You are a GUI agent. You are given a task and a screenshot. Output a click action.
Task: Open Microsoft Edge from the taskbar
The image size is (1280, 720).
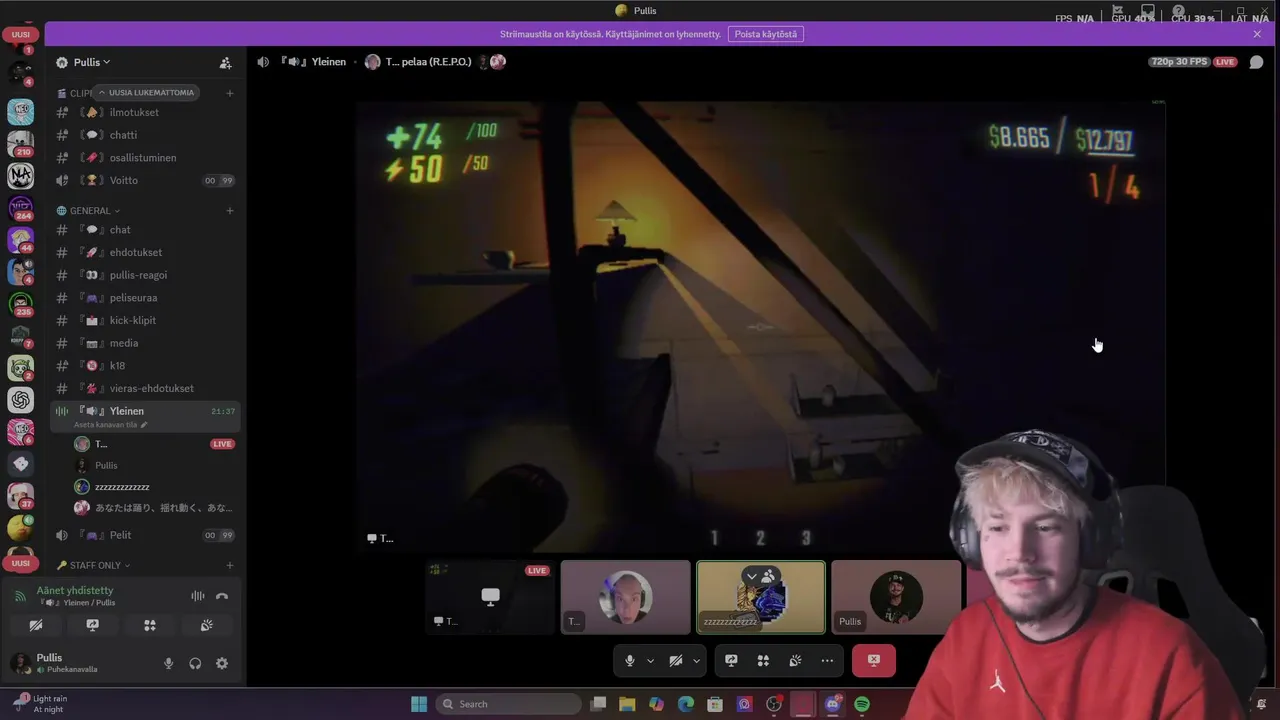(x=686, y=704)
